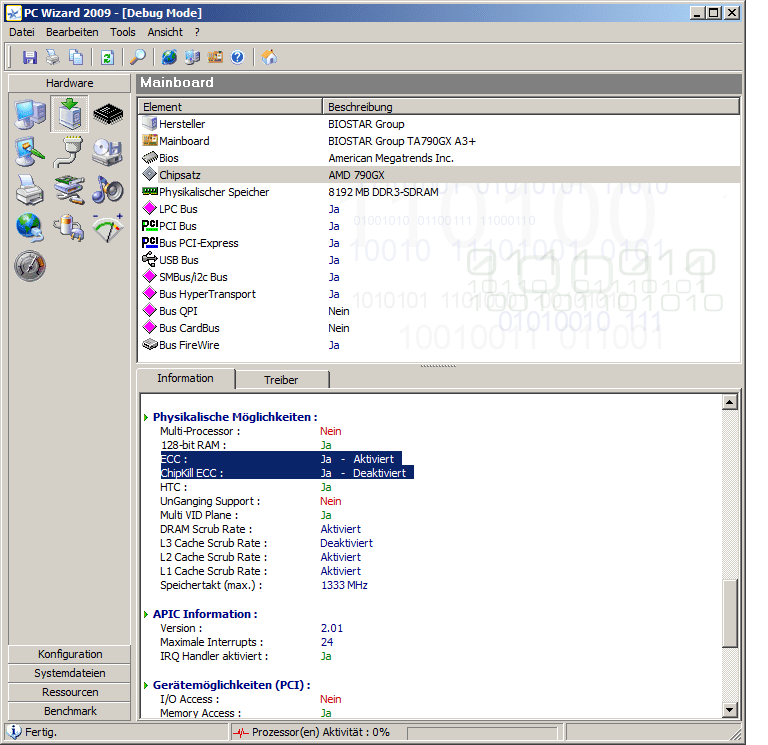Select the Video monitor icon in sidebar
This screenshot has height=745, width=768.
tap(30, 152)
